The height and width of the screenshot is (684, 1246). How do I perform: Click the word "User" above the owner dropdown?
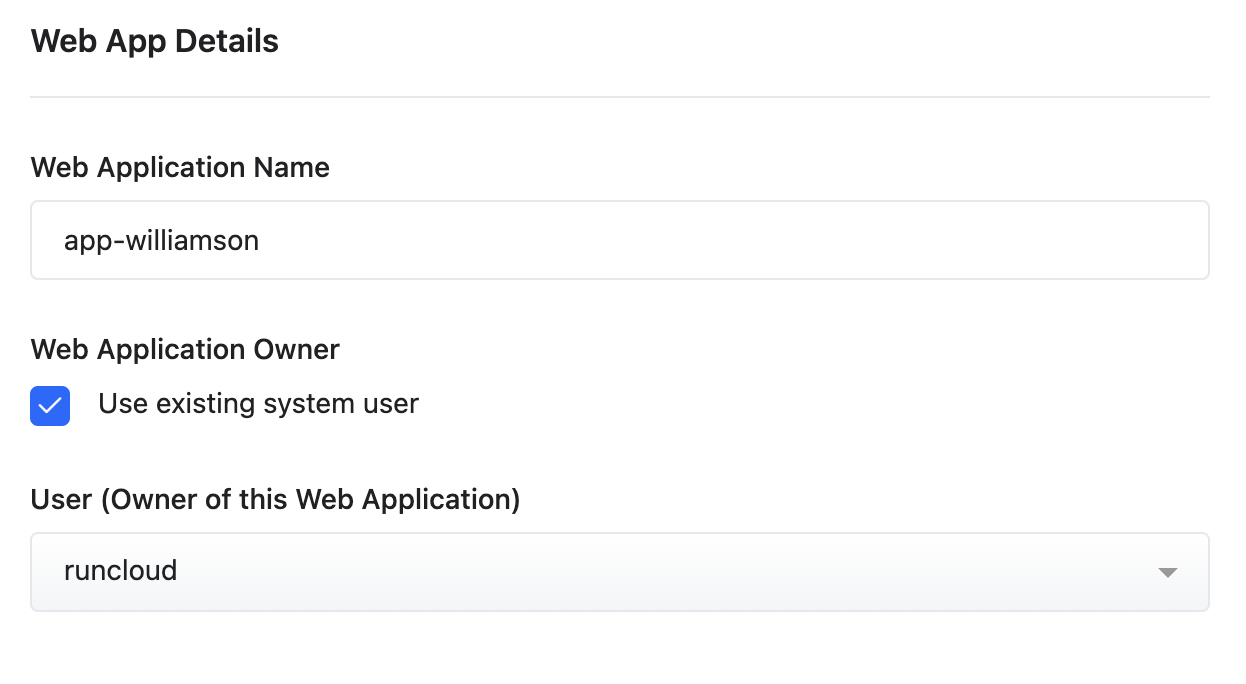61,499
